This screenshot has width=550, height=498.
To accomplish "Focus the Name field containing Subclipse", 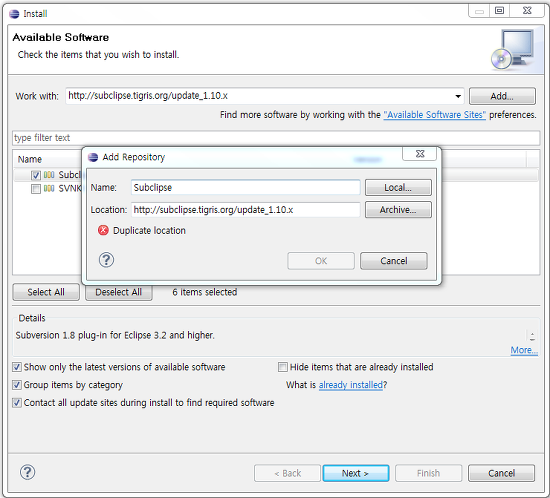I will point(246,188).
